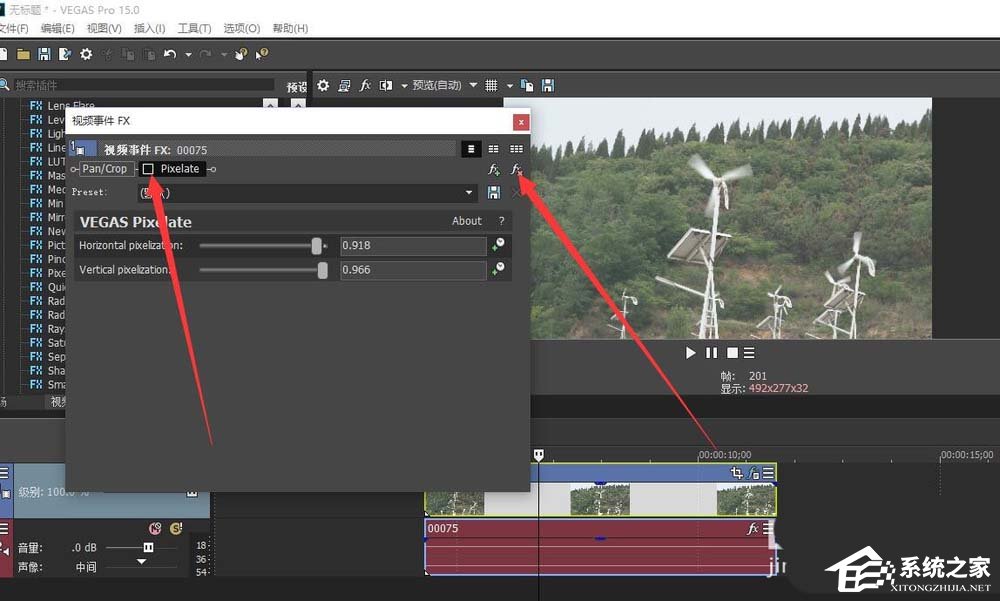Image resolution: width=1000 pixels, height=601 pixels.
Task: Open the 工具(T) menu
Action: [x=194, y=28]
